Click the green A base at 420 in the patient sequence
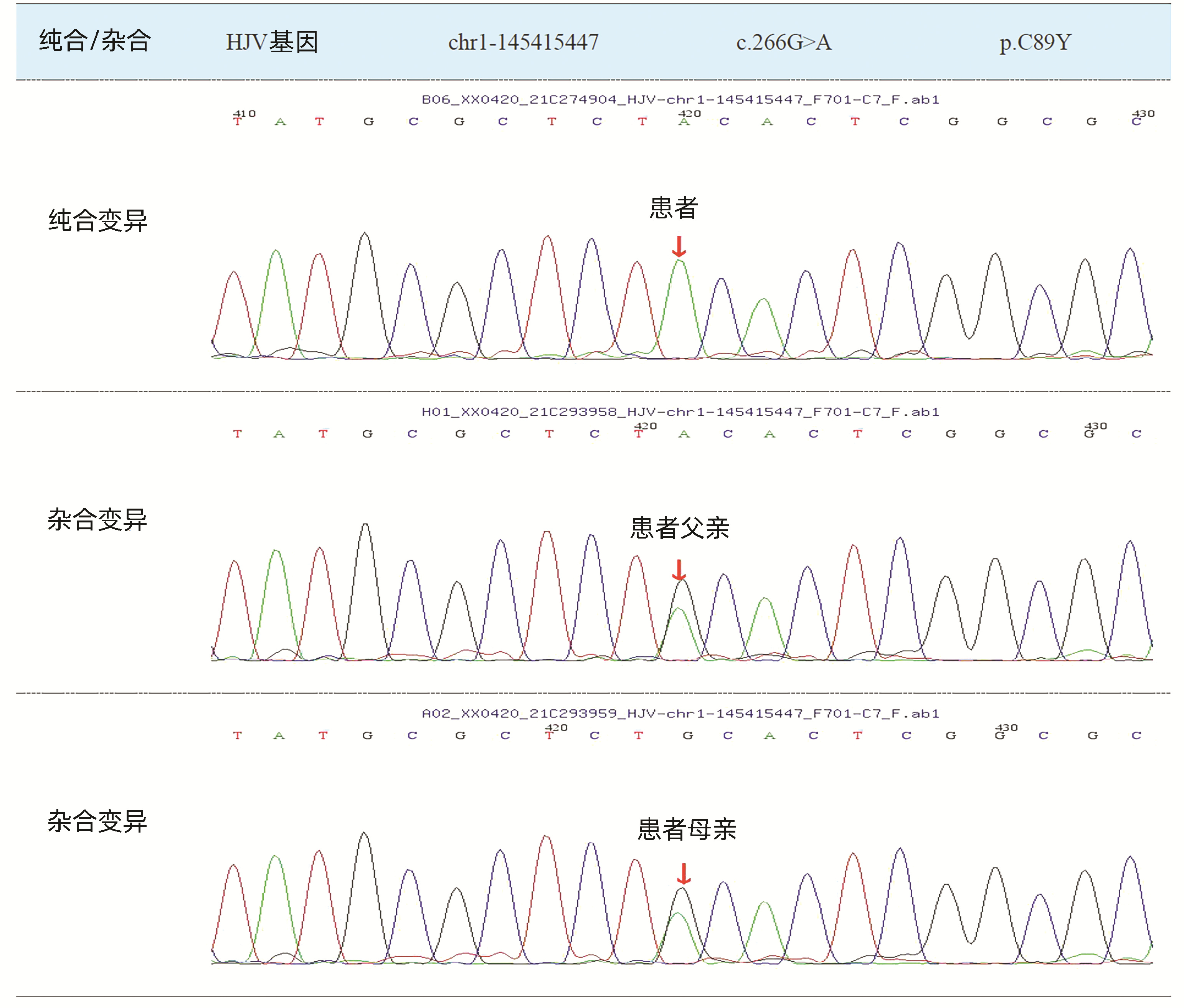Viewport: 1184px width, 1008px height. 684,122
